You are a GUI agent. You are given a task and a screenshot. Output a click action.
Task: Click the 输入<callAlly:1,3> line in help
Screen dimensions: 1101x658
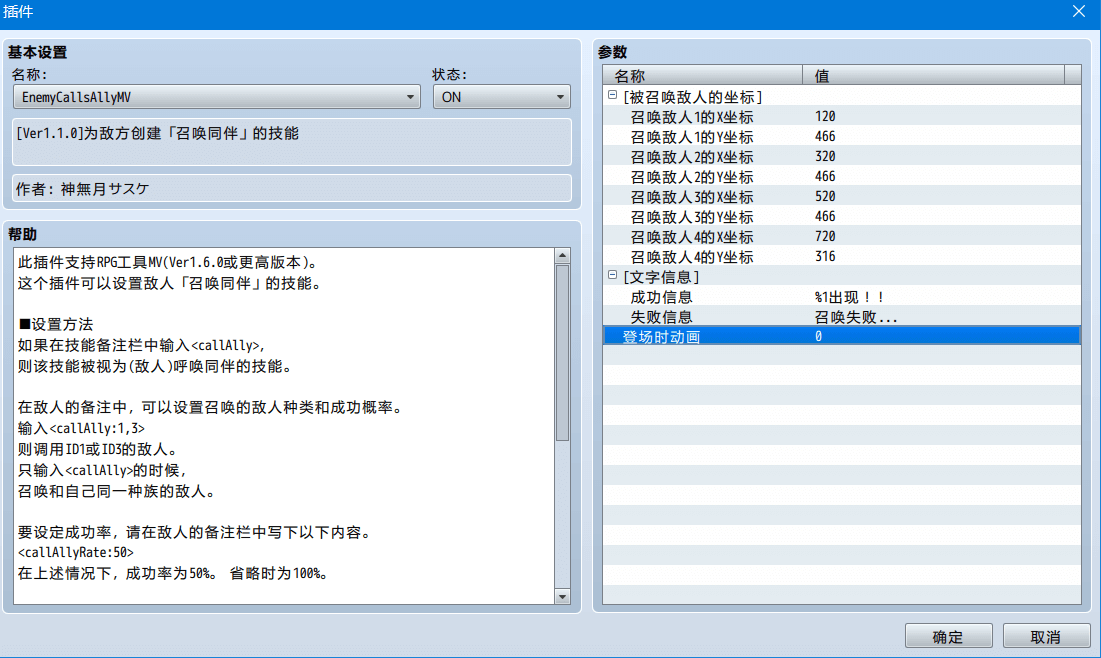click(81, 428)
